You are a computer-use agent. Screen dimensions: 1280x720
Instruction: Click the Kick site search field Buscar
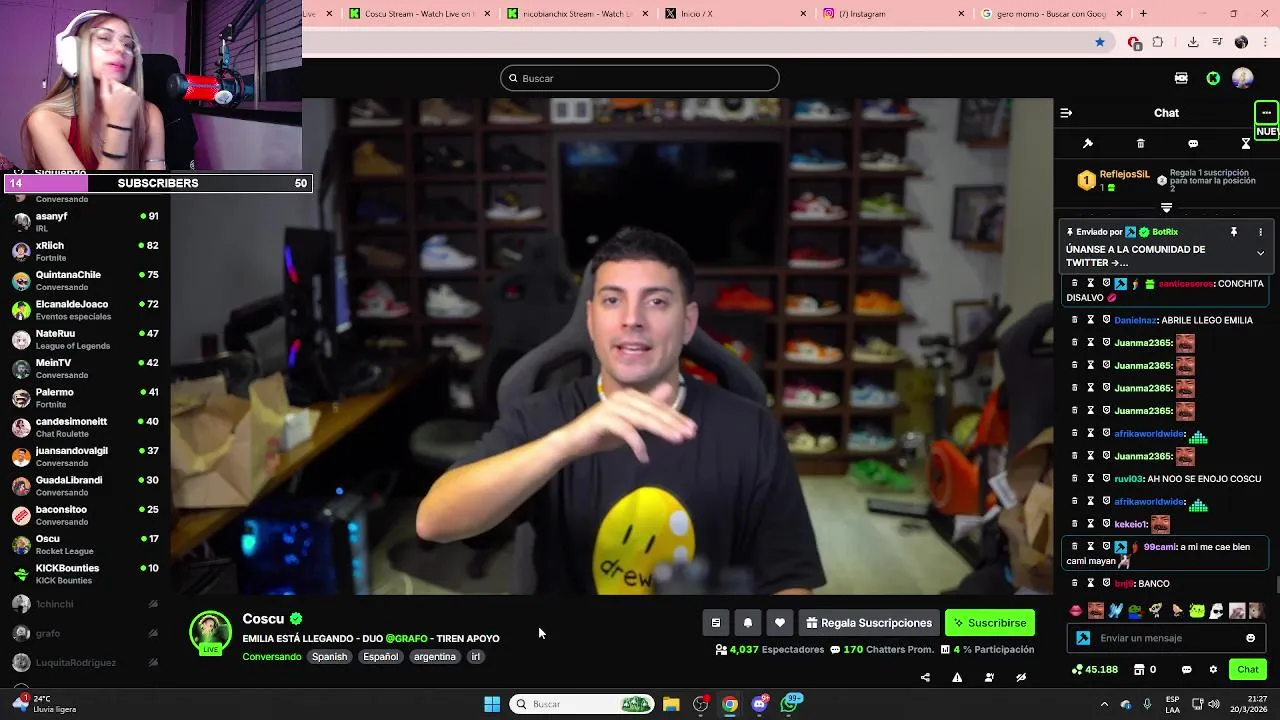coord(640,78)
